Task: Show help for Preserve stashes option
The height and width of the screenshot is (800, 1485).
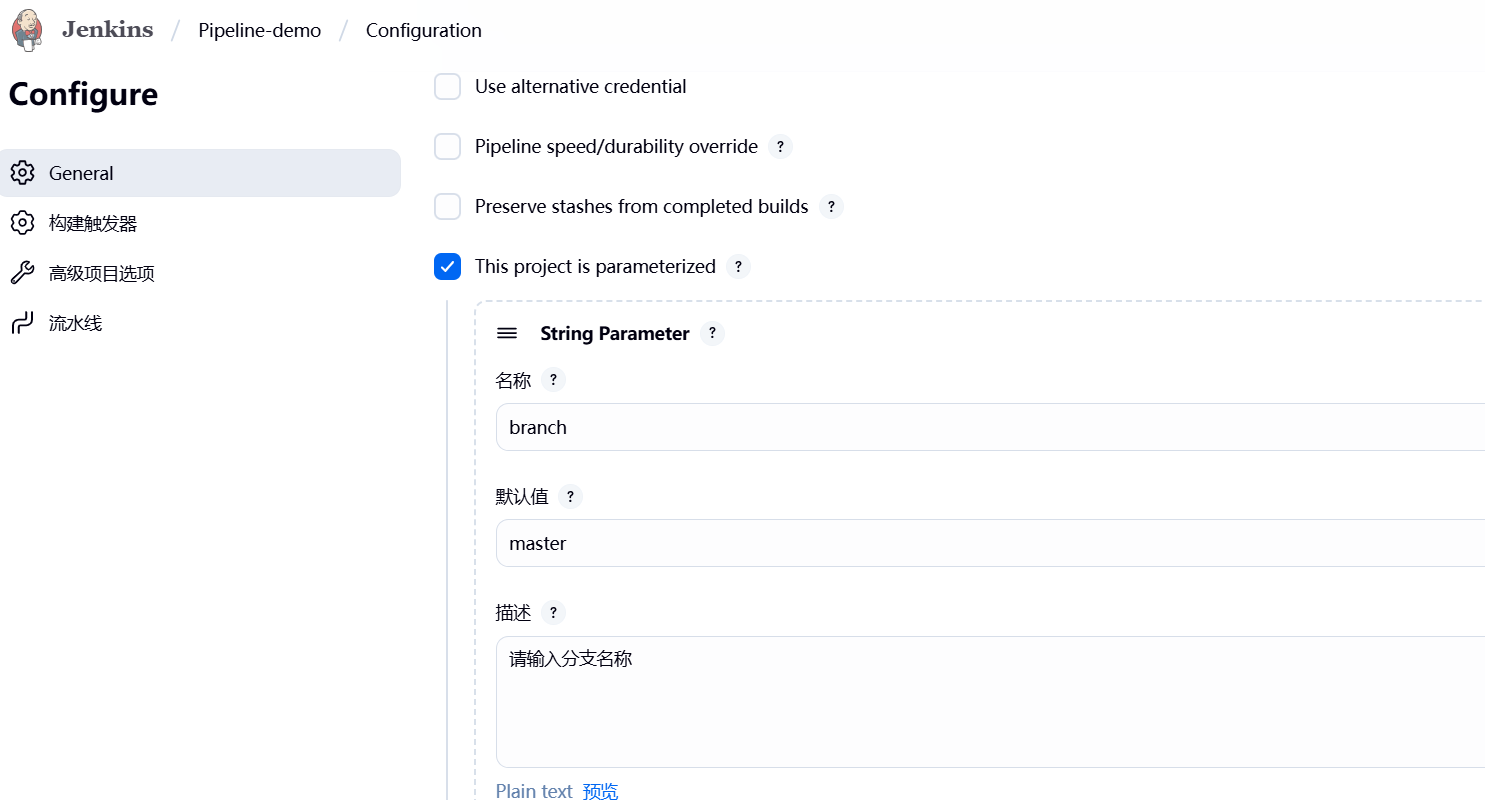Action: 831,207
